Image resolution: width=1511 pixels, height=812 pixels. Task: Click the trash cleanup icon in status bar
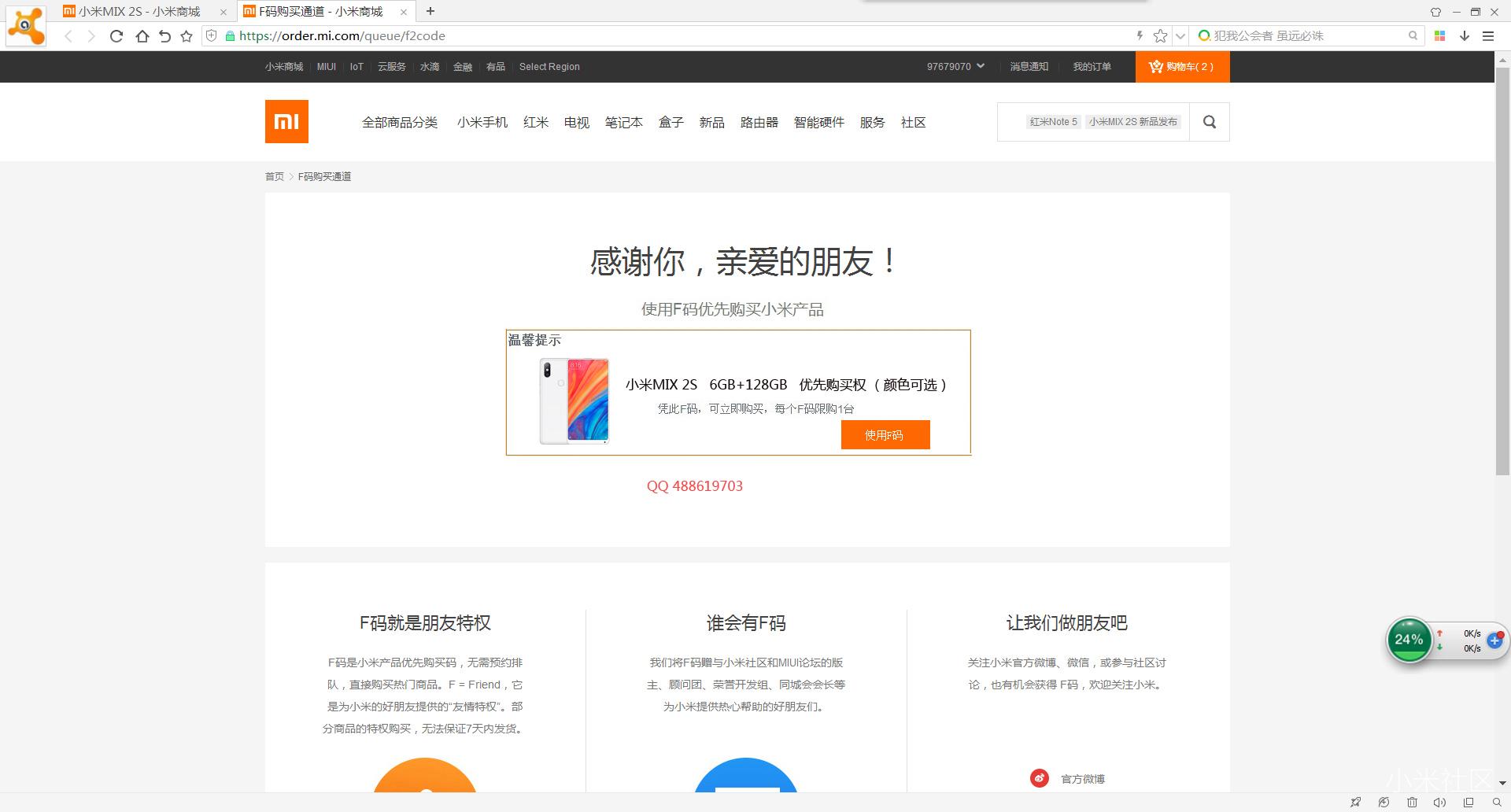click(1411, 802)
